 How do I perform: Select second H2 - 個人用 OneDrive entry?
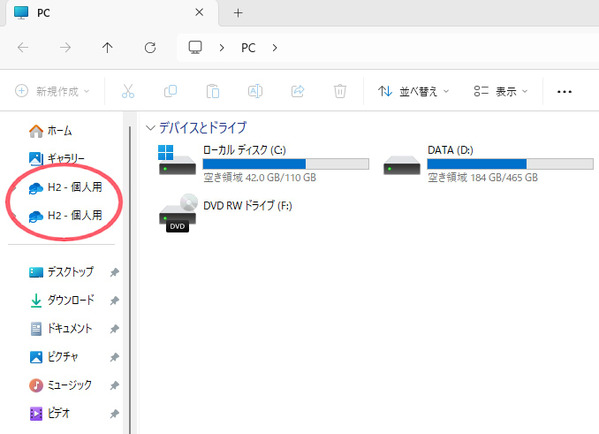tap(65, 215)
